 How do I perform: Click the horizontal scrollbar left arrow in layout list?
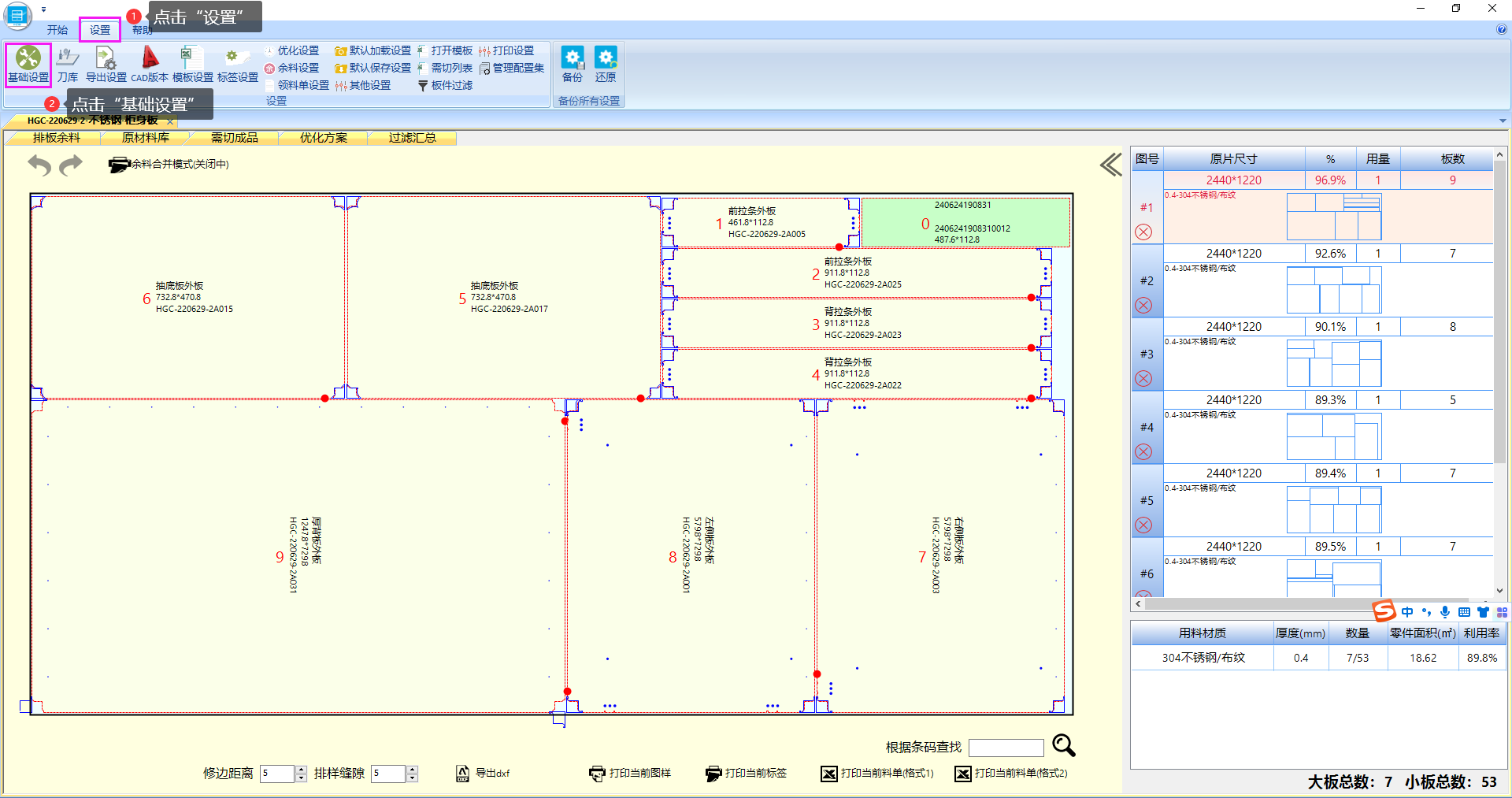[1138, 604]
